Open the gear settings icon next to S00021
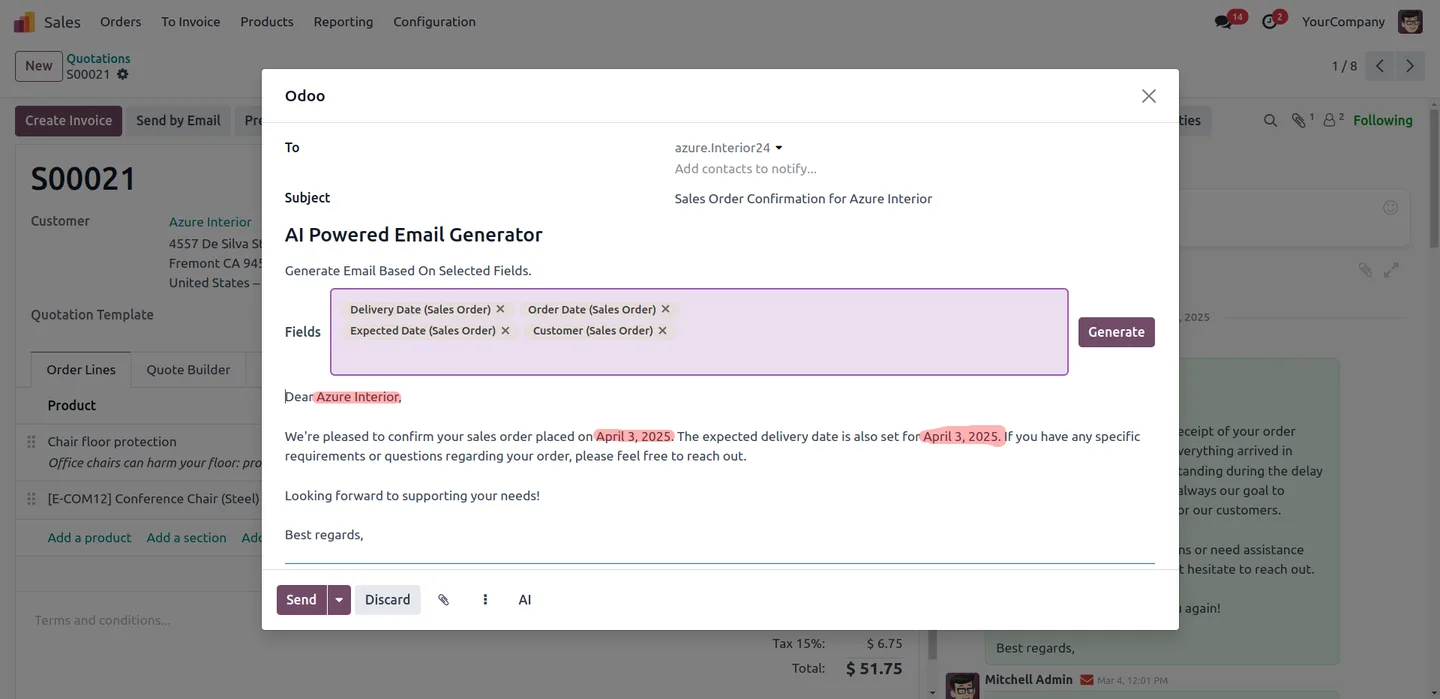The height and width of the screenshot is (699, 1440). coord(123,74)
